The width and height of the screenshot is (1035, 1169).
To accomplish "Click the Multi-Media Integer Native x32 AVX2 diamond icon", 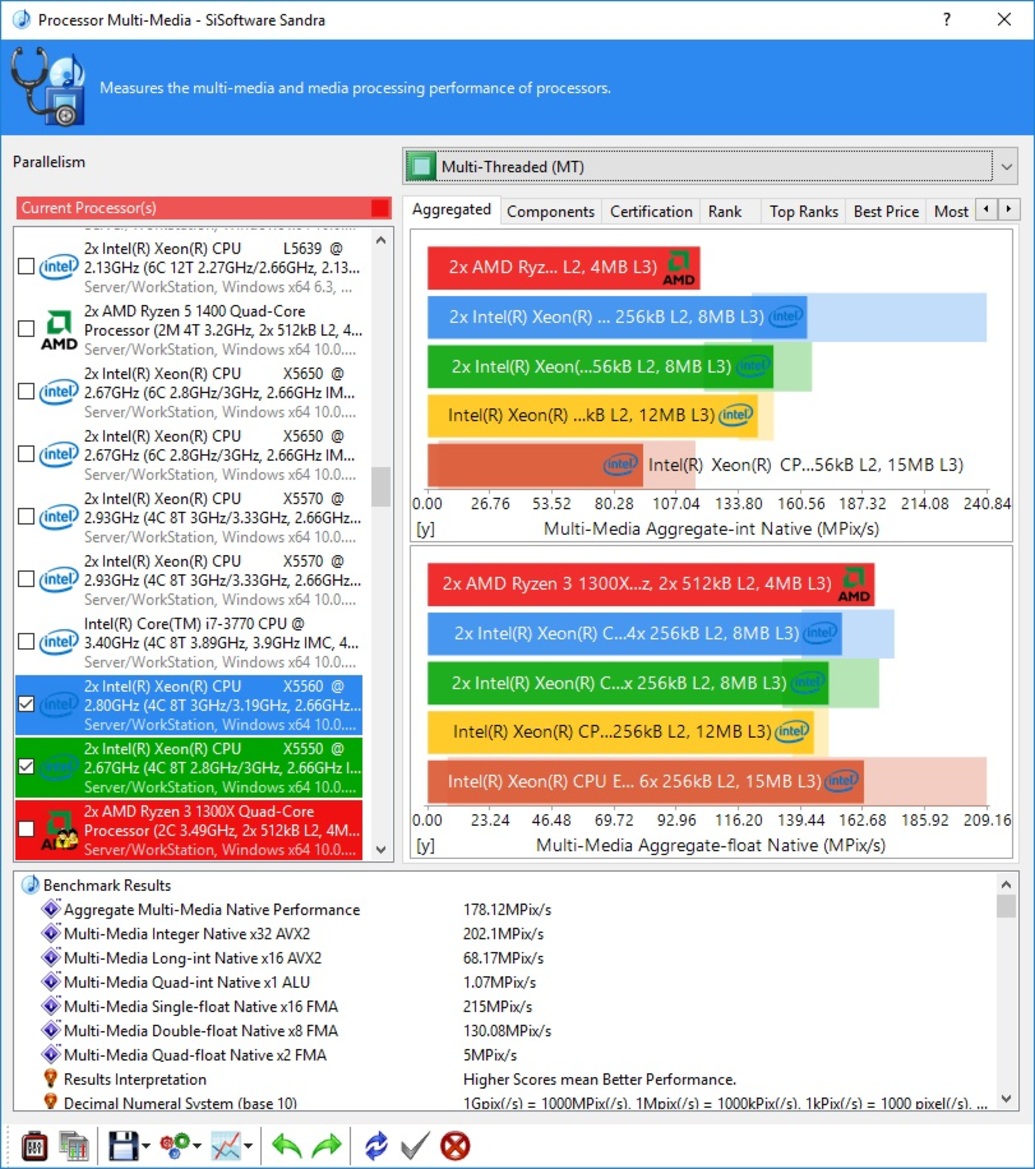I will (x=51, y=933).
